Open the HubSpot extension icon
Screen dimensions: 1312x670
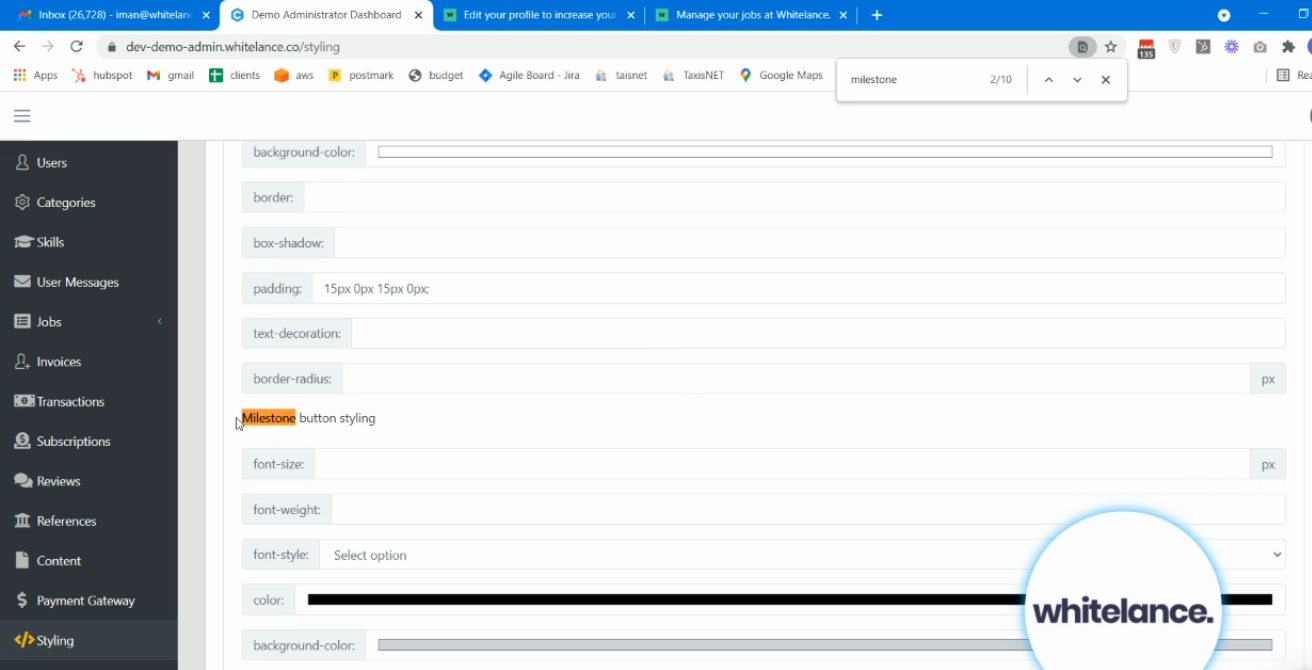tap(1203, 47)
